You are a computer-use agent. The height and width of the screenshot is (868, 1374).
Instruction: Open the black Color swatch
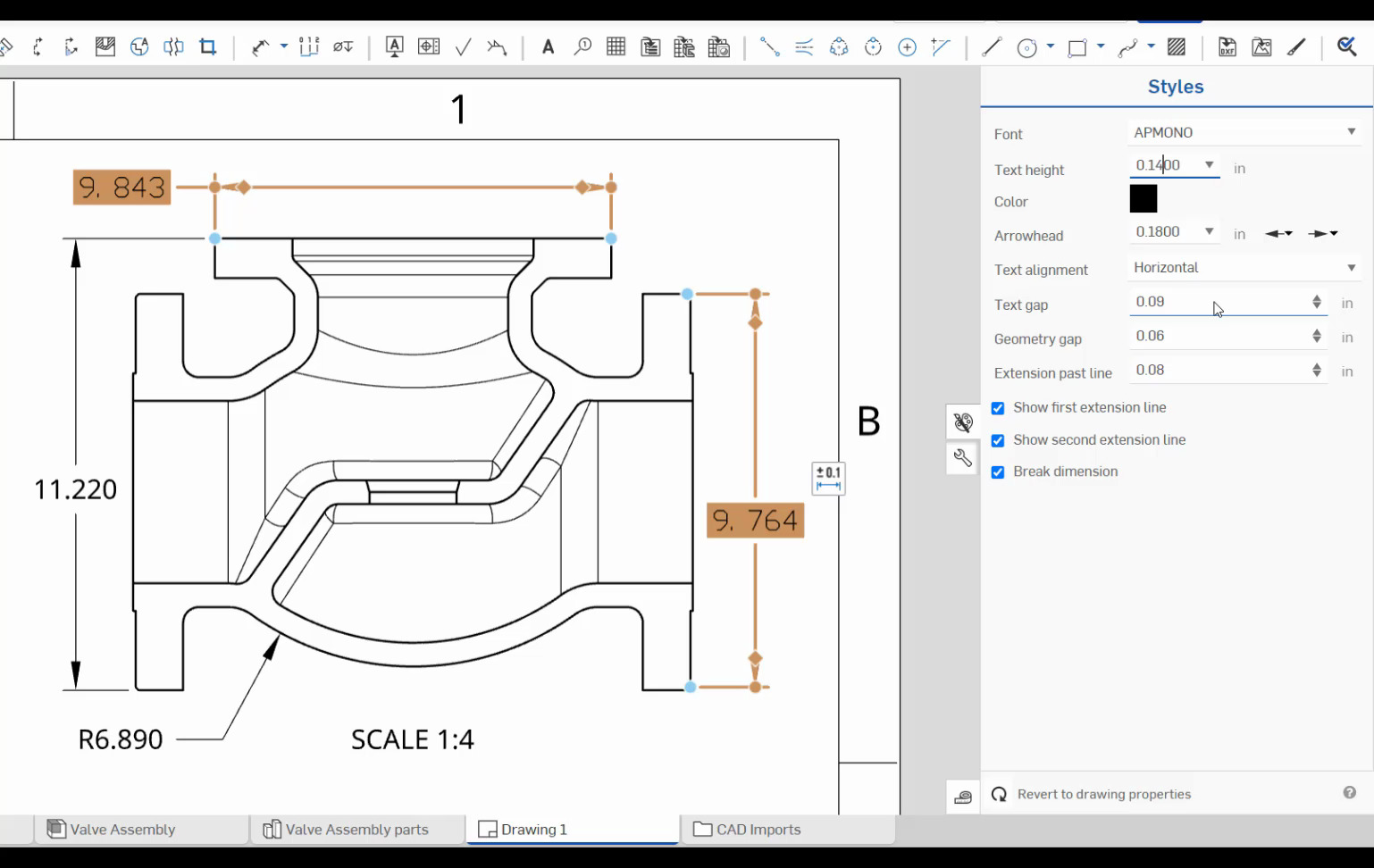pos(1144,198)
